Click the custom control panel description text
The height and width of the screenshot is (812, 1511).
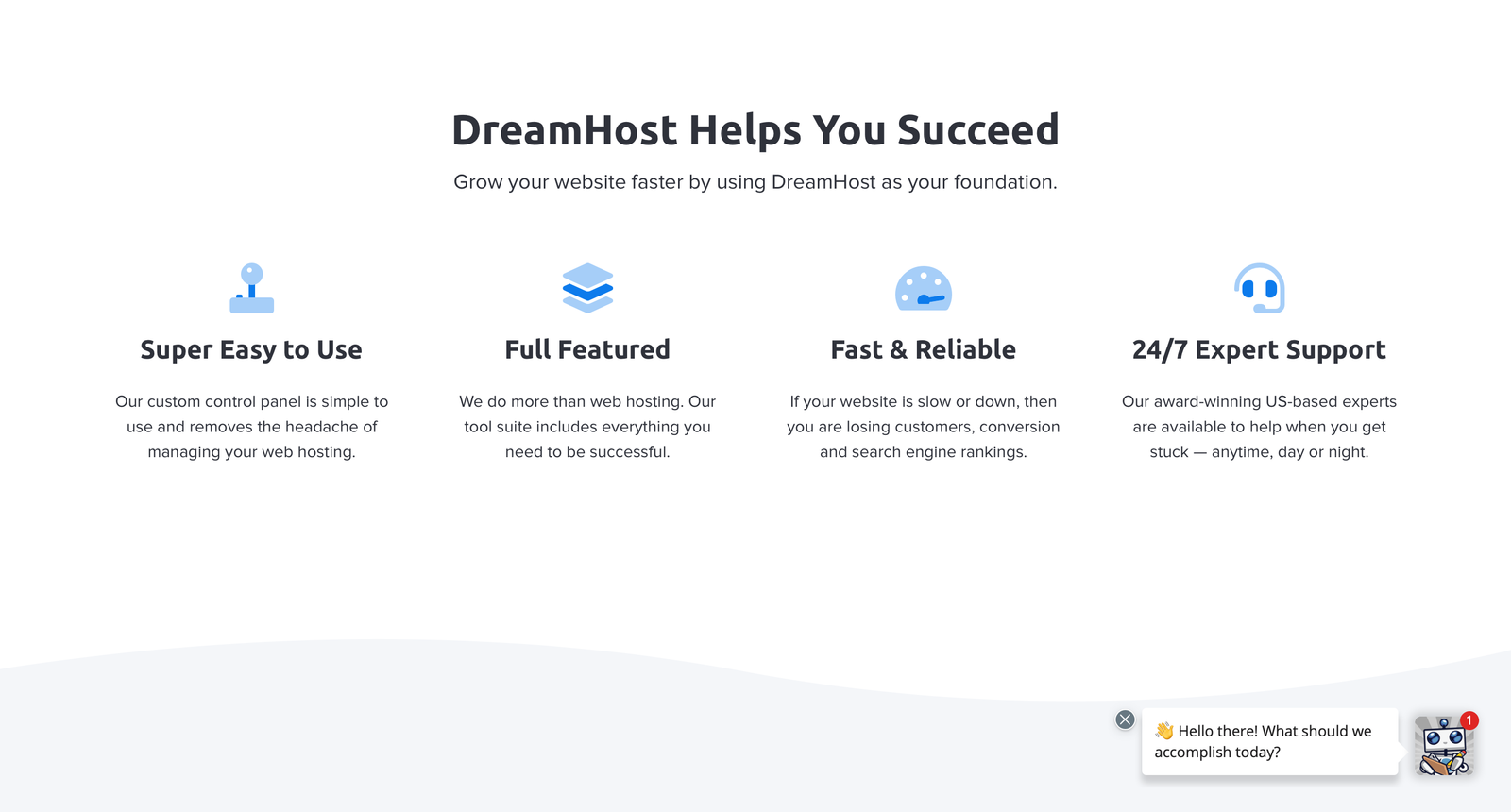click(251, 427)
